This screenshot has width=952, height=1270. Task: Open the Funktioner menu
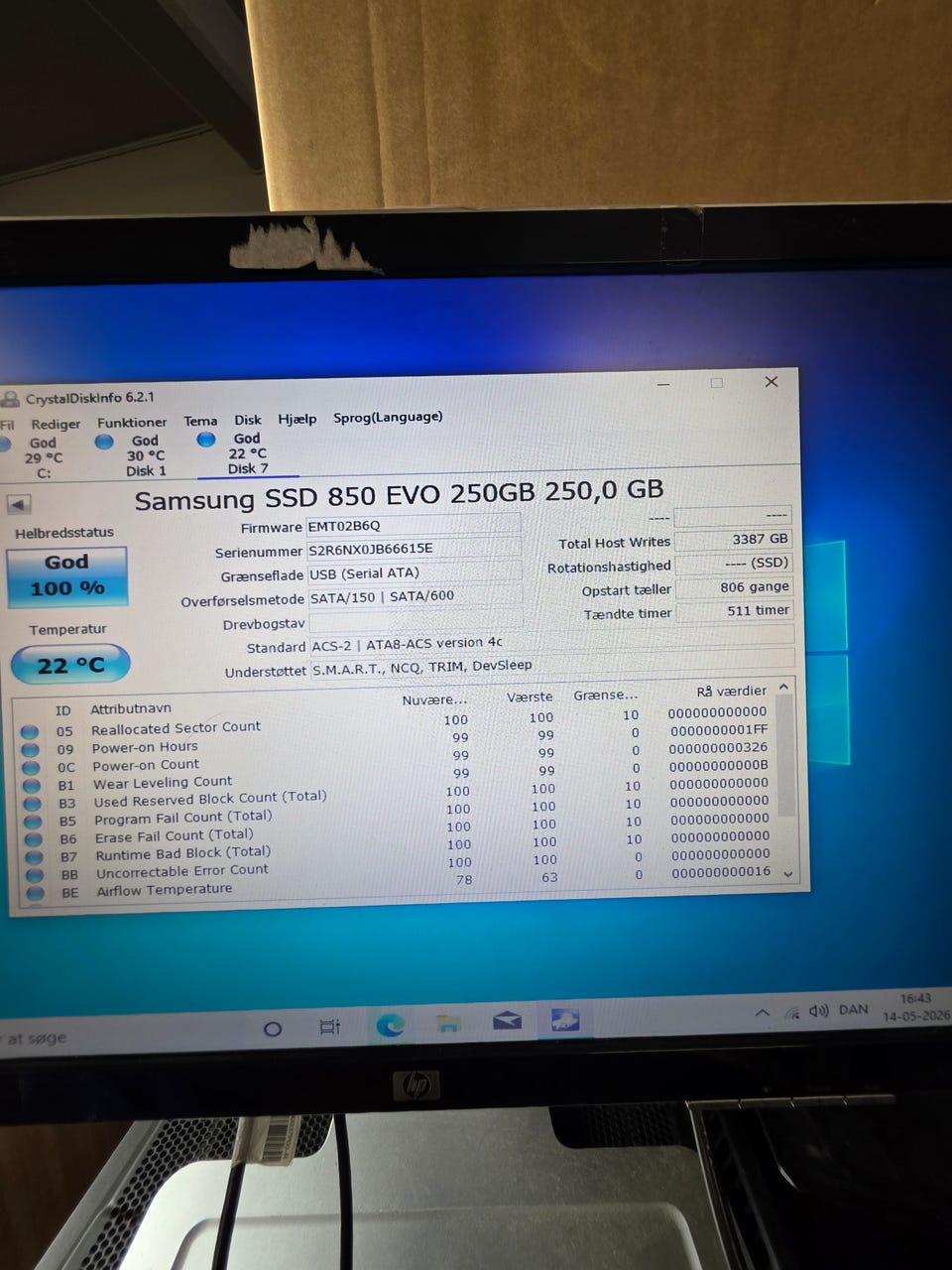coord(132,423)
